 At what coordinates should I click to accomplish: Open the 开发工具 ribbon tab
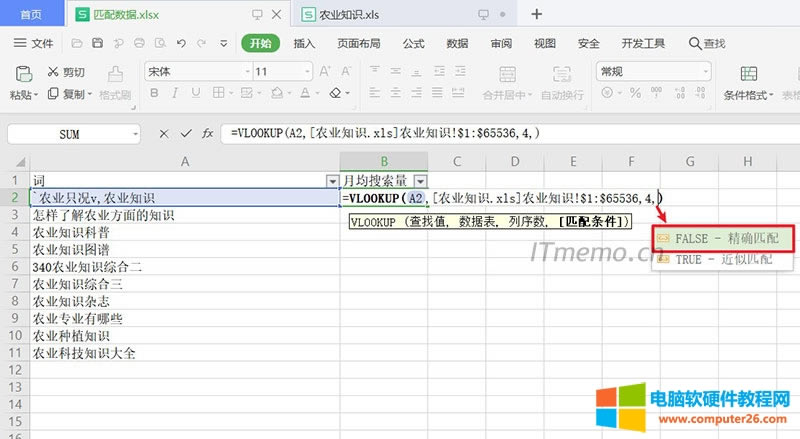(x=643, y=43)
